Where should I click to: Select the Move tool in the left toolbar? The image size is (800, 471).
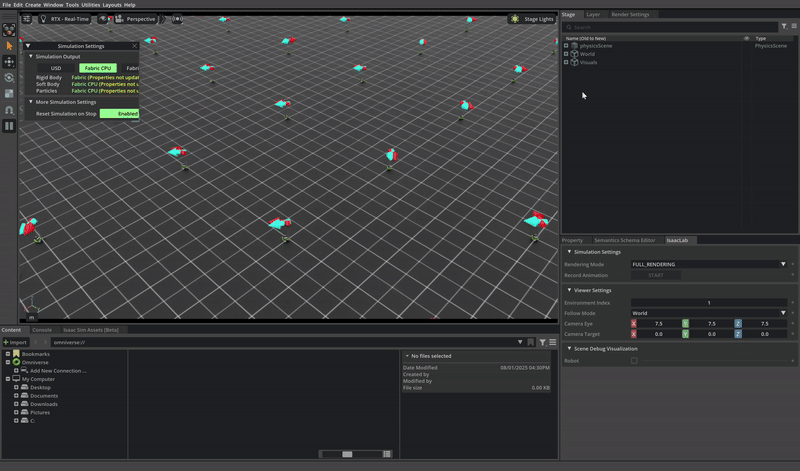tap(9, 62)
